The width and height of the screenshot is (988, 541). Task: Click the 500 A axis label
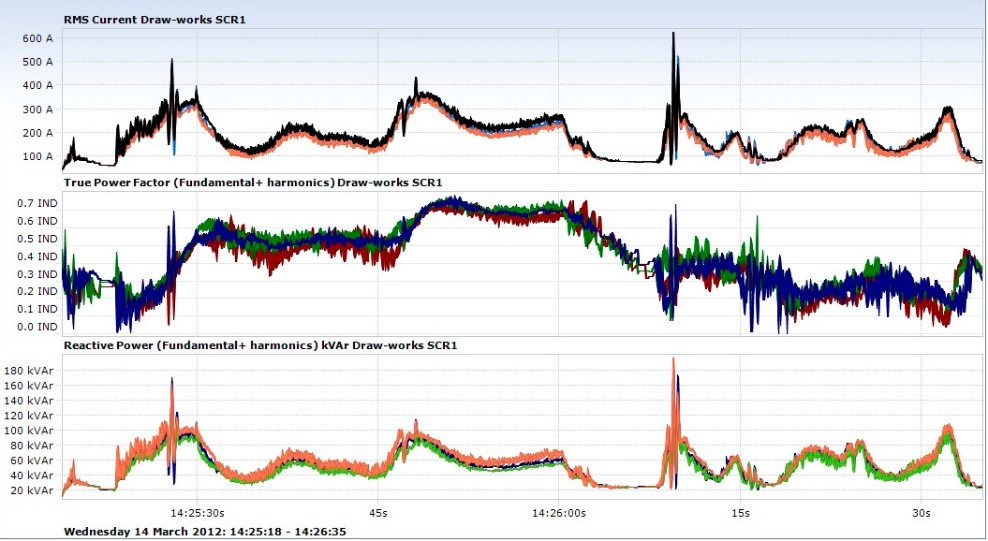point(38,62)
